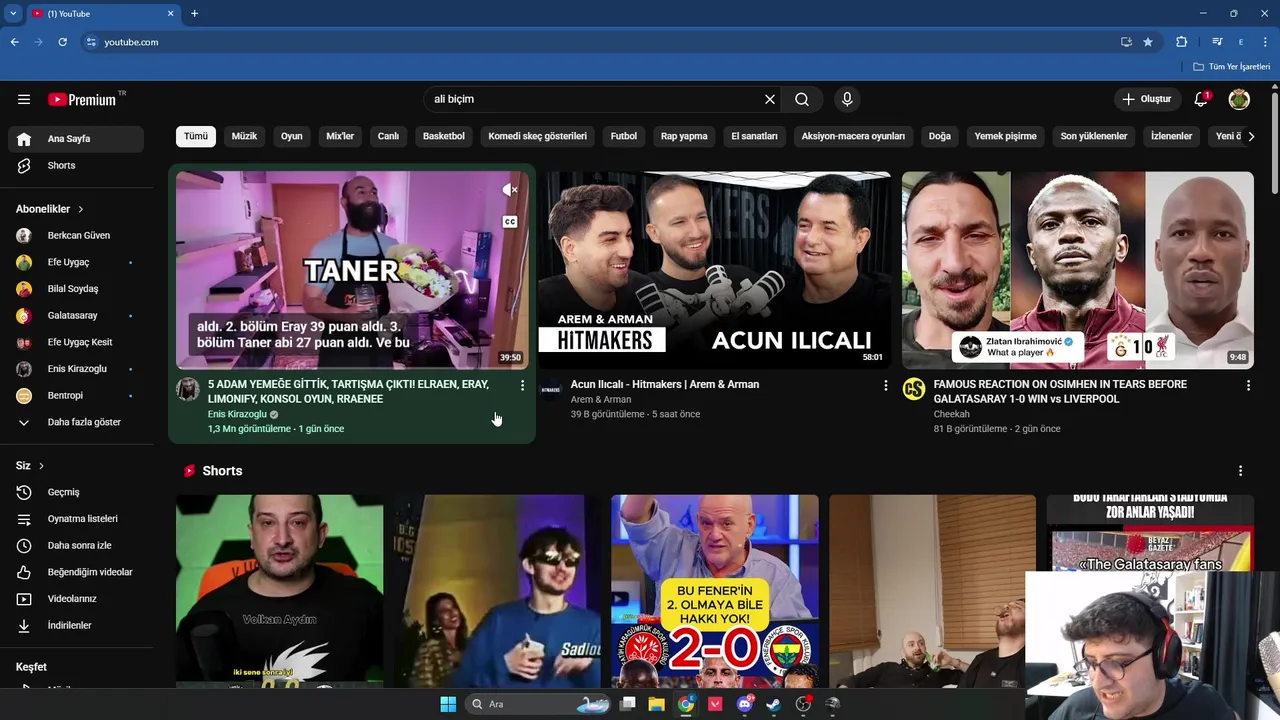
Task: Open Bentropi subscription channel
Action: click(x=75, y=395)
